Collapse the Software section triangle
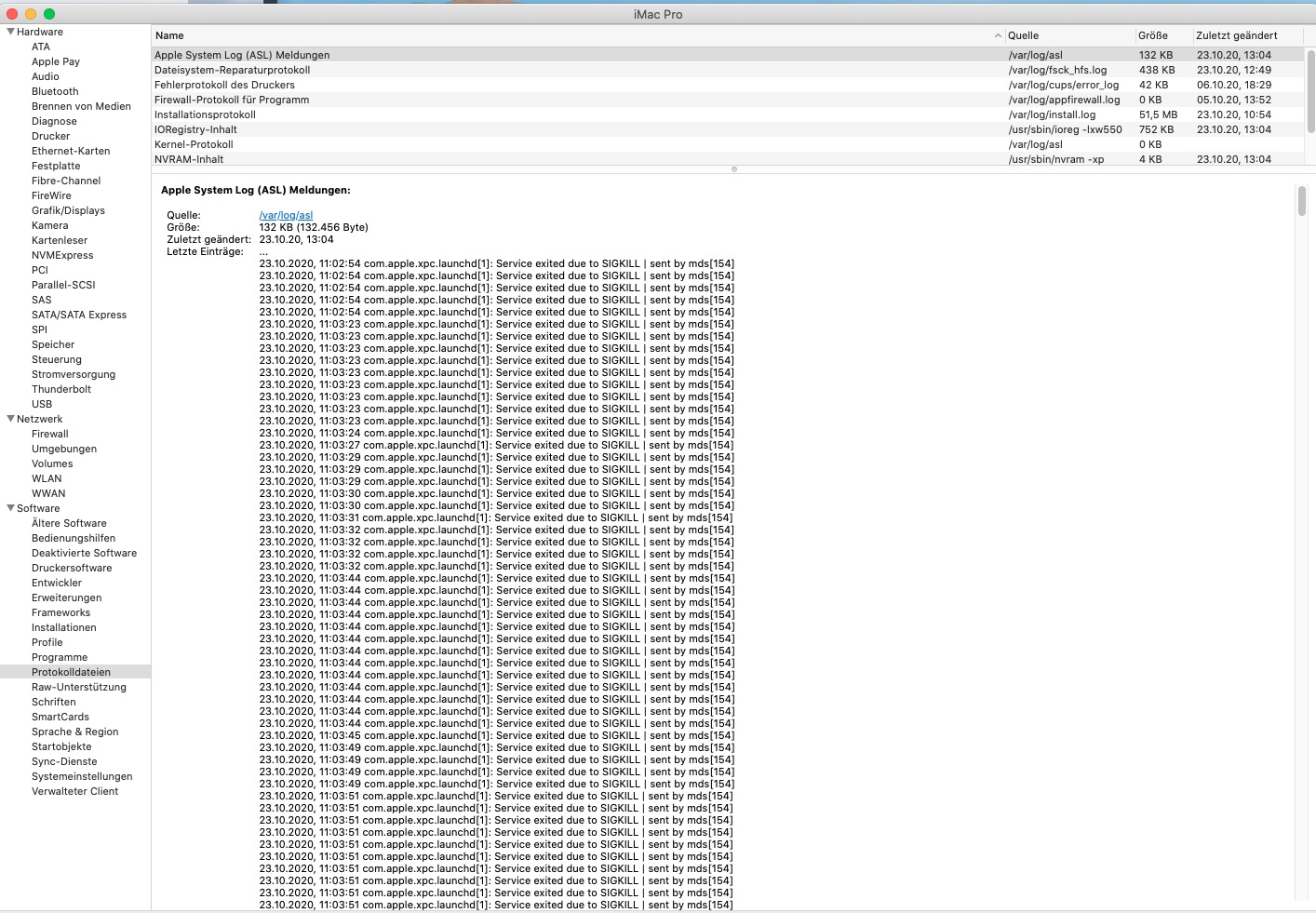The width and height of the screenshot is (1316, 913). 10,508
